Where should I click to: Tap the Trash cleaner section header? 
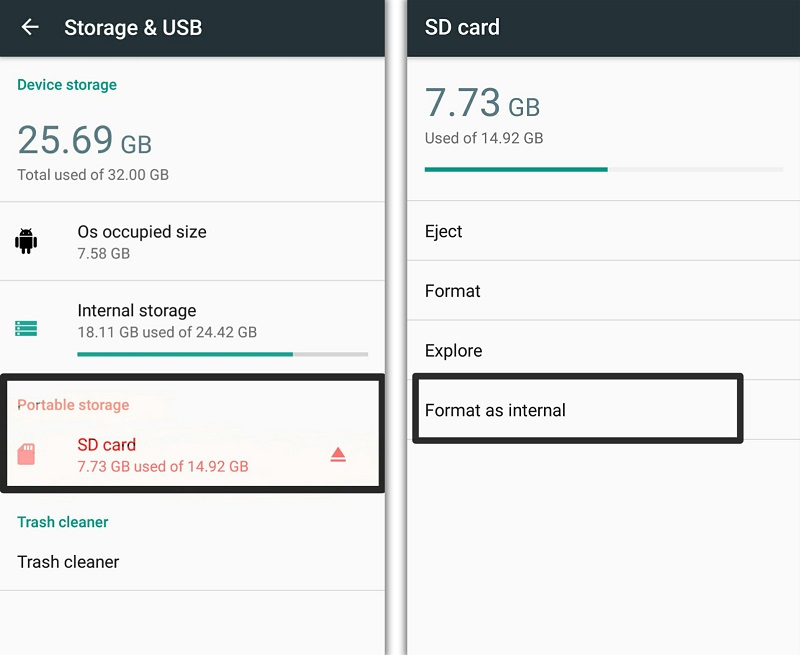(x=63, y=522)
